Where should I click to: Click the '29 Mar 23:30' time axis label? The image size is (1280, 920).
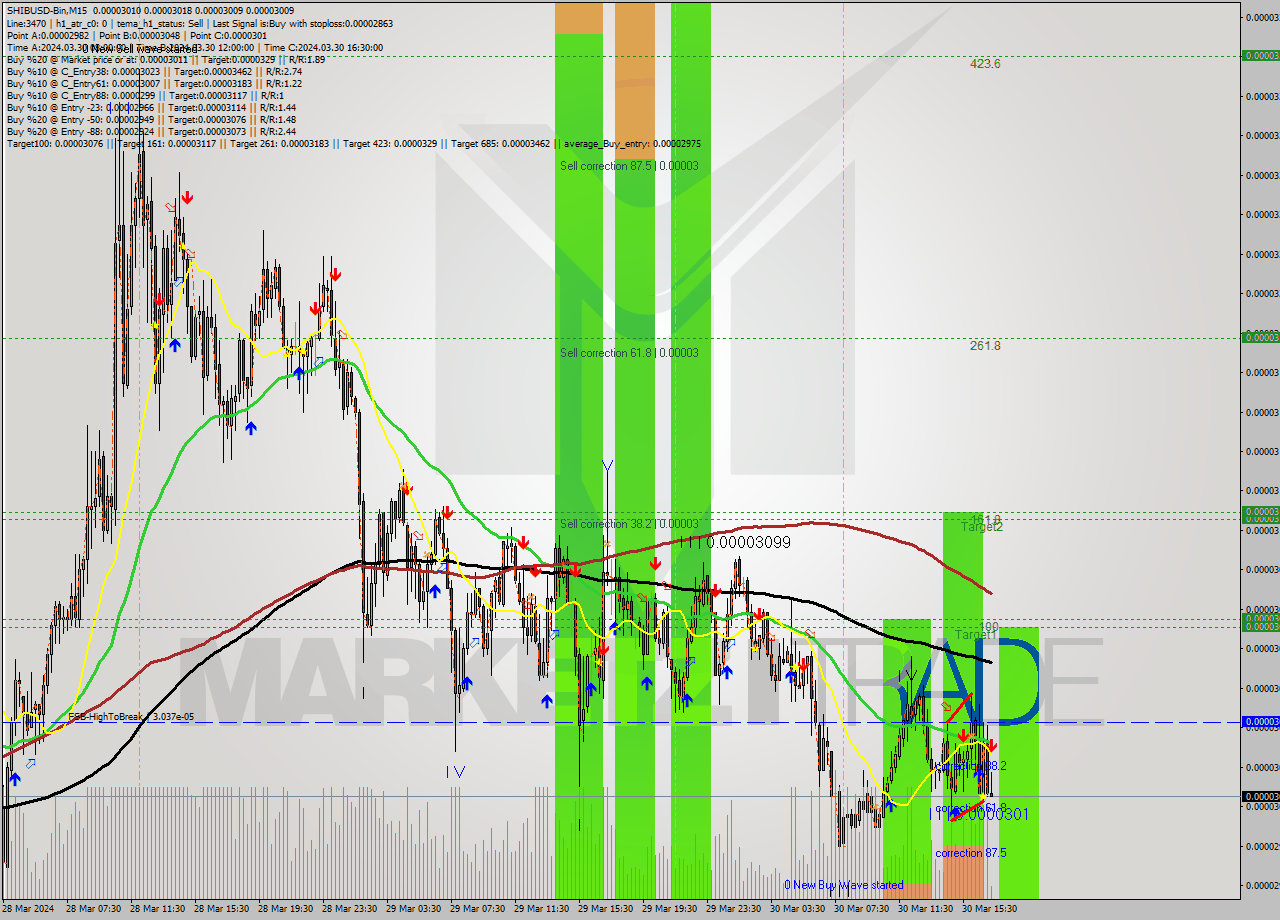tap(733, 909)
